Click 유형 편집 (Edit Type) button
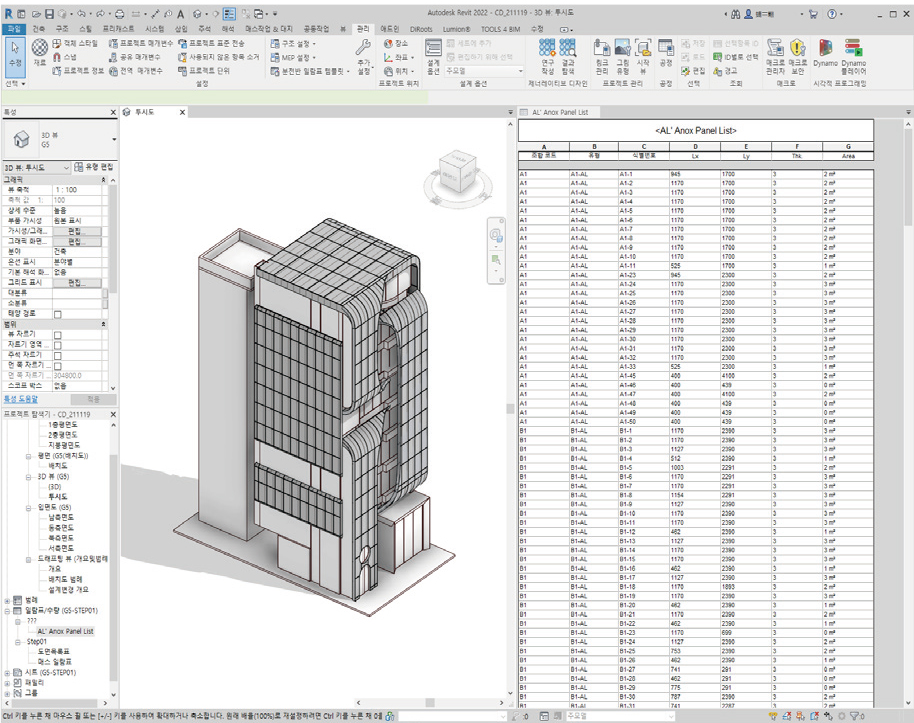This screenshot has width=914, height=723. [94, 167]
